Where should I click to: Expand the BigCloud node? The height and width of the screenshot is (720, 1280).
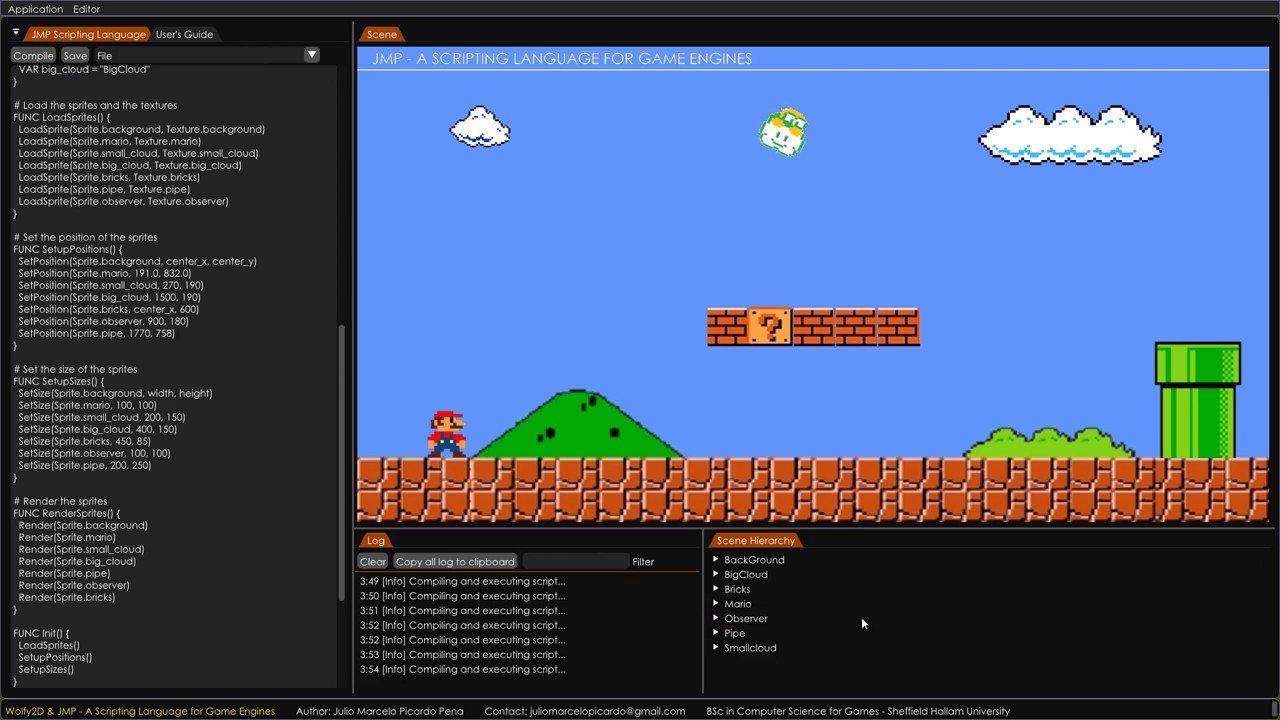pos(716,574)
